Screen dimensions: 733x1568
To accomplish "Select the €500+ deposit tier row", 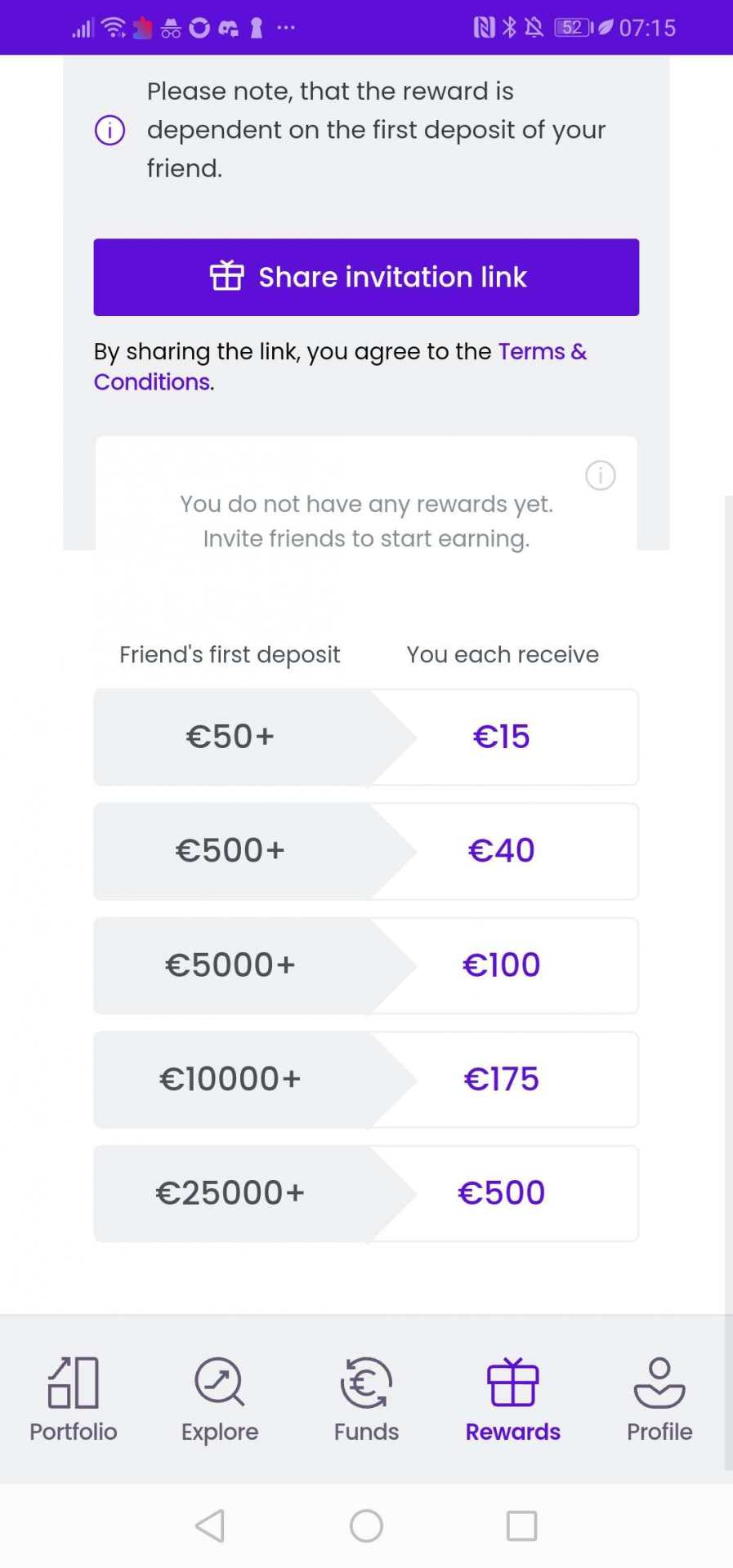I will point(230,851).
